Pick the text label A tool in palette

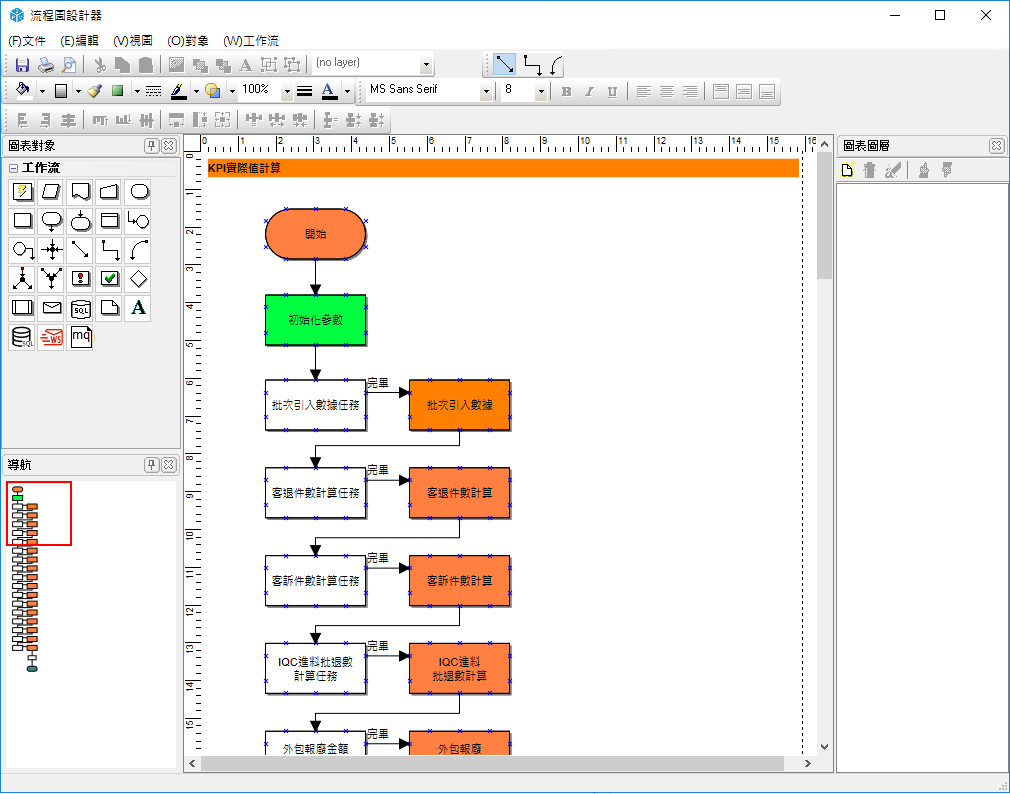139,308
